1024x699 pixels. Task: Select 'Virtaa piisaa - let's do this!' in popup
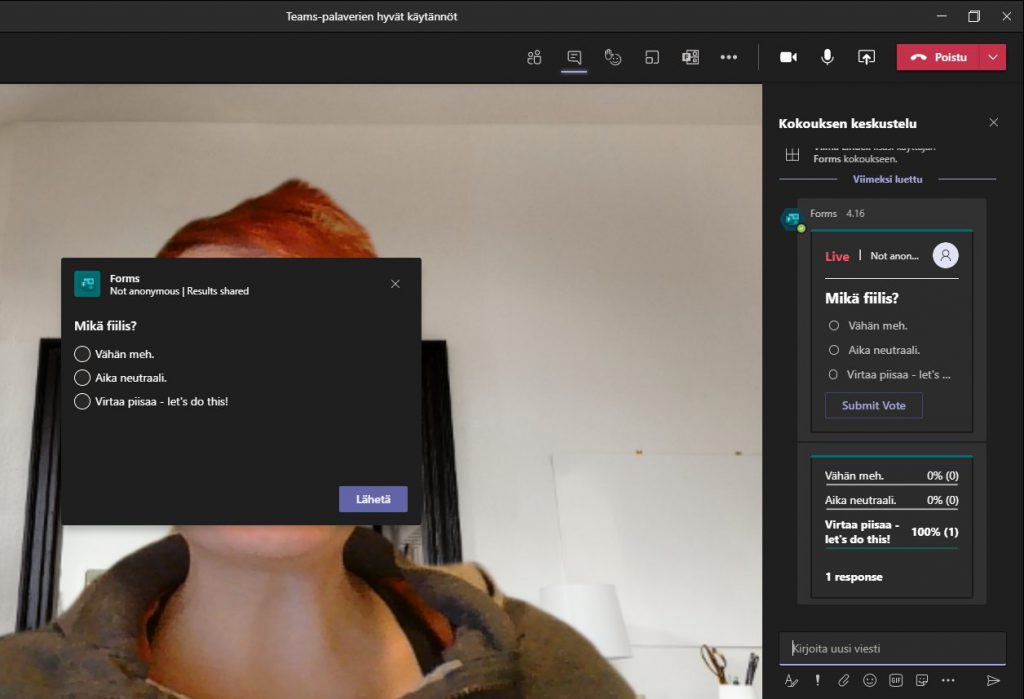[82, 401]
